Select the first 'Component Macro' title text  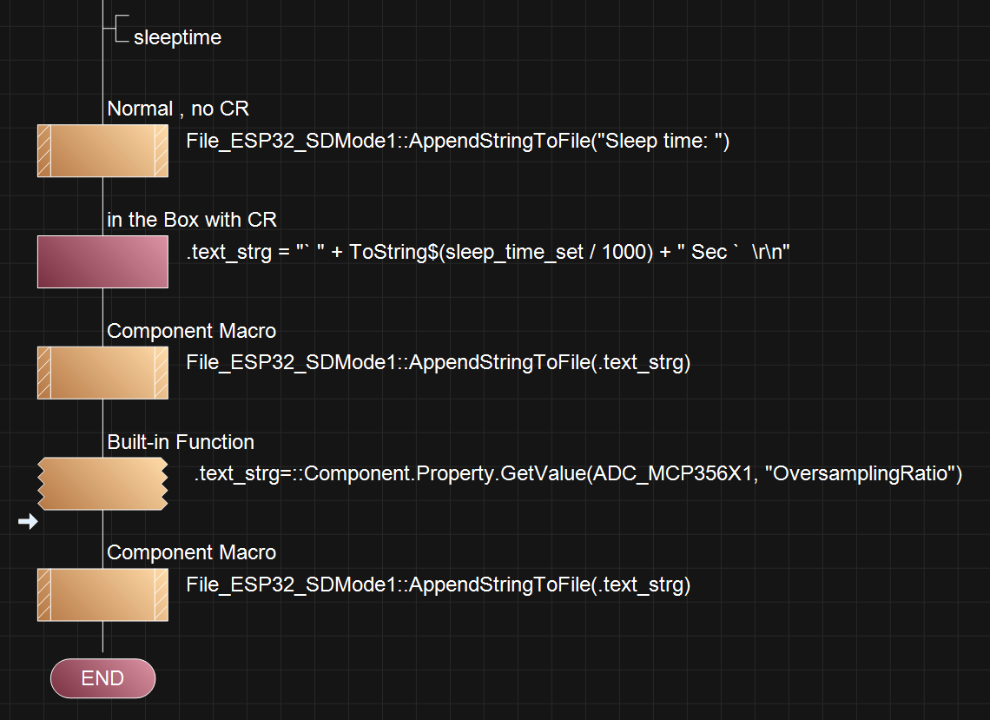(191, 331)
